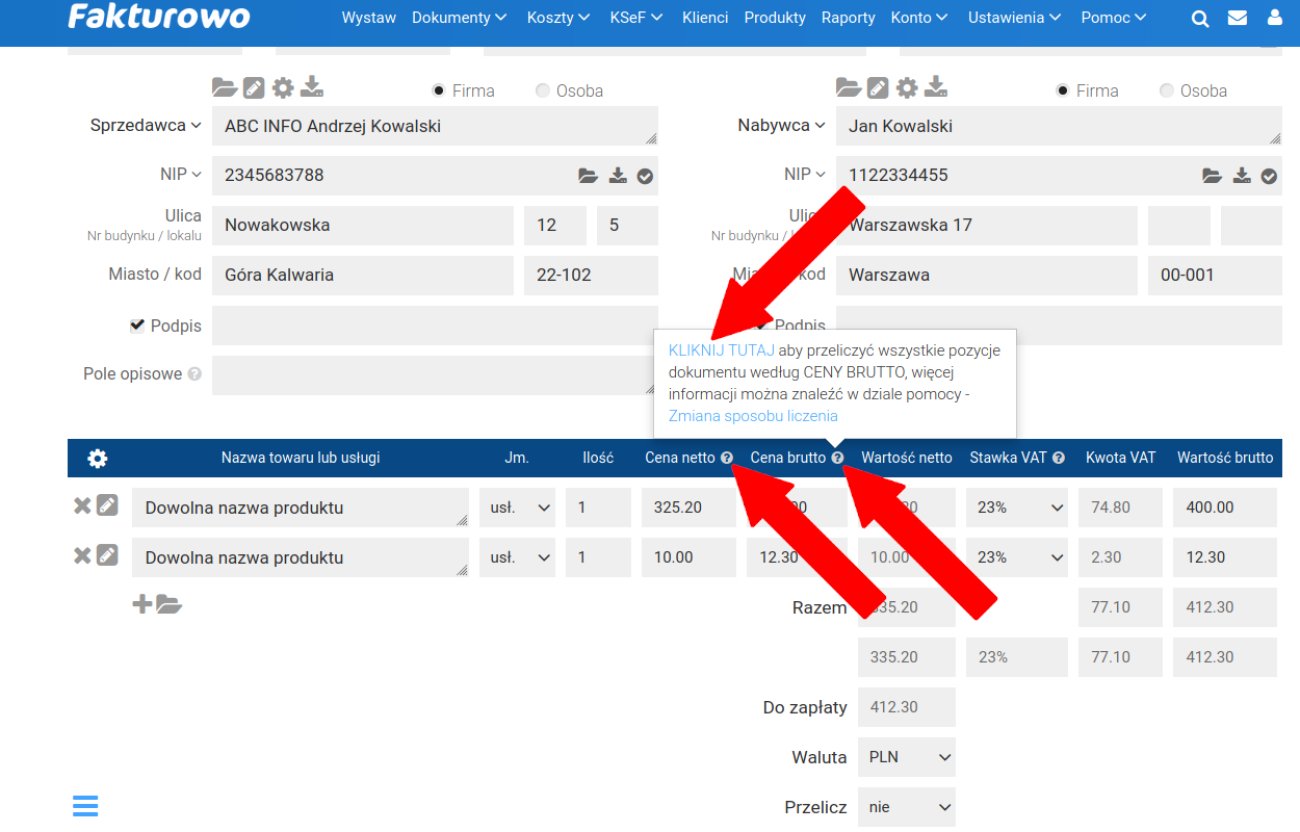Click the help icon next to Cena netto
The width and height of the screenshot is (1300, 832).
(x=727, y=458)
